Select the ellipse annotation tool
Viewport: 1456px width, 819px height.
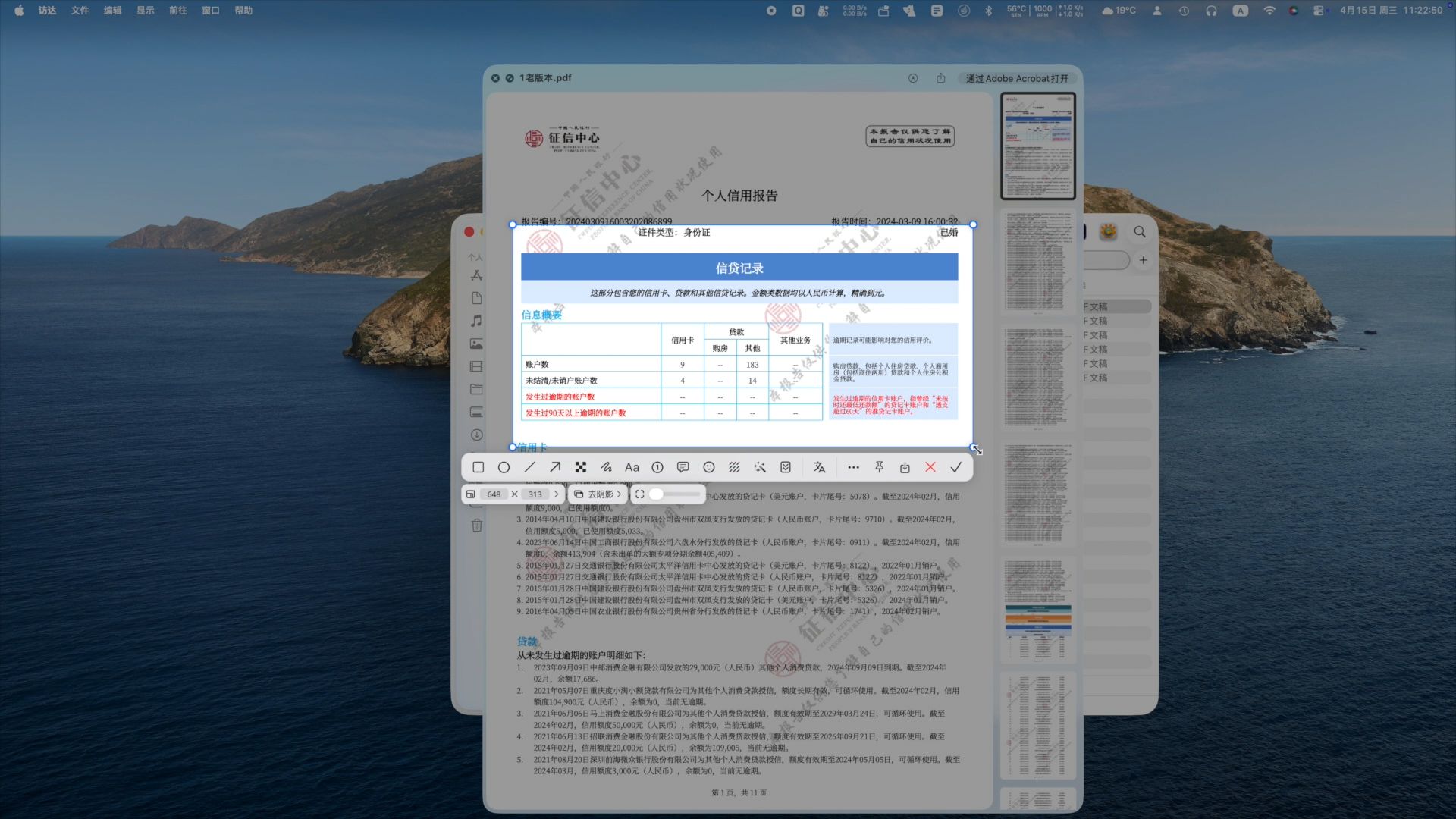504,467
